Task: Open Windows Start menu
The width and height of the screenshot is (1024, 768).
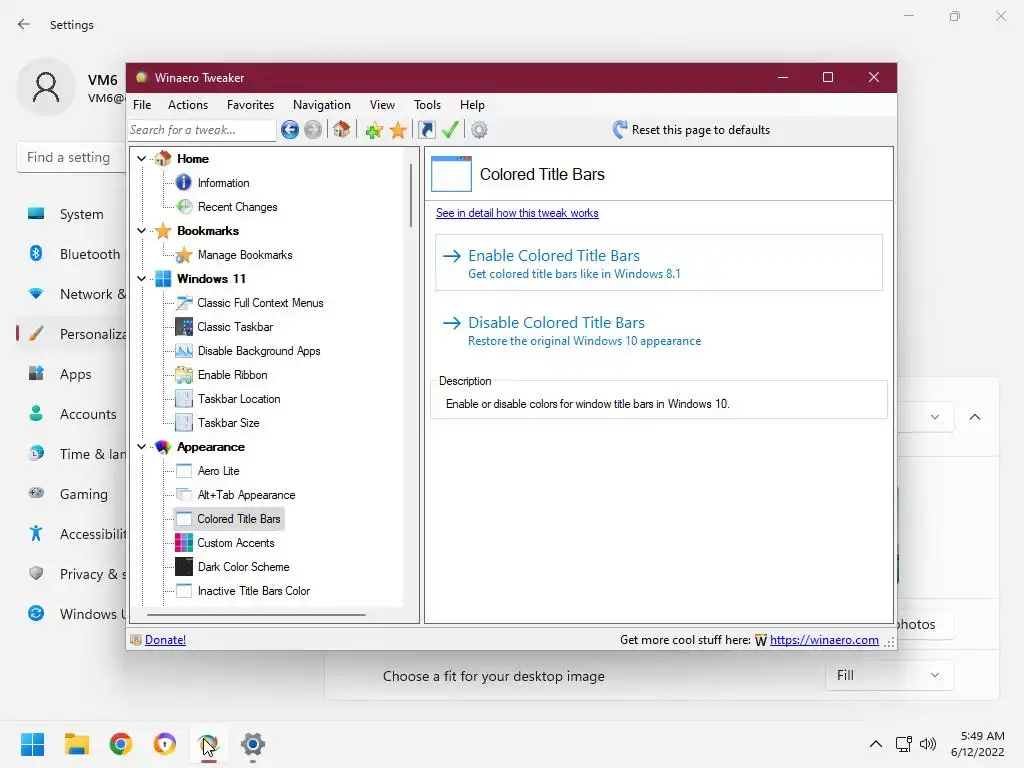Action: click(x=33, y=744)
